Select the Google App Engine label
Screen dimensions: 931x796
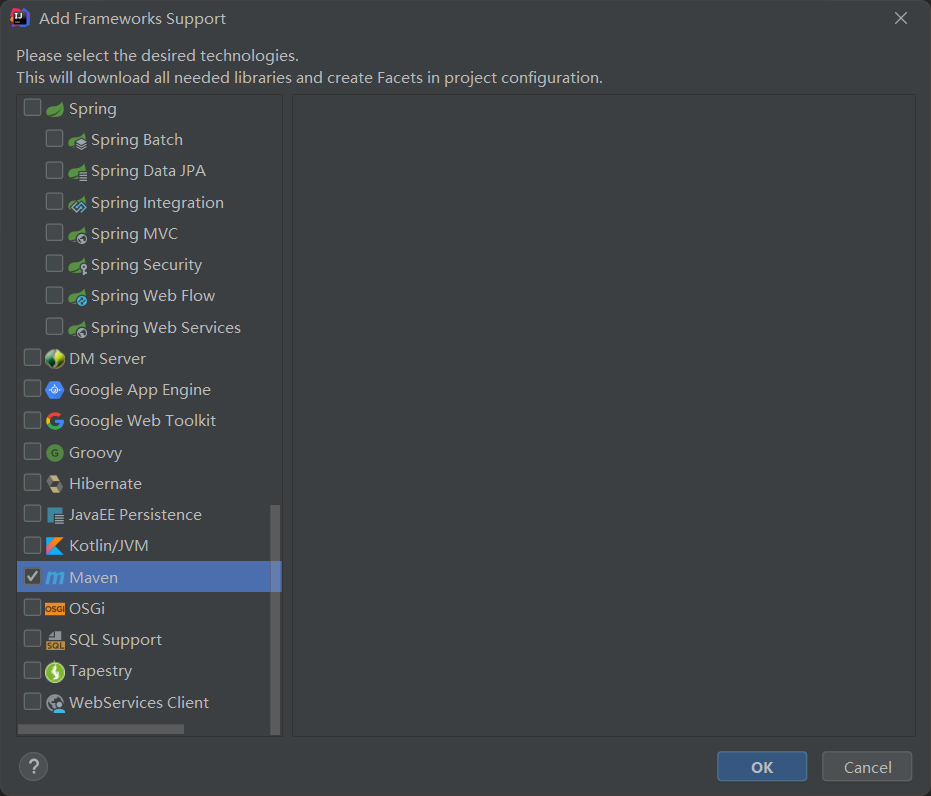point(140,390)
